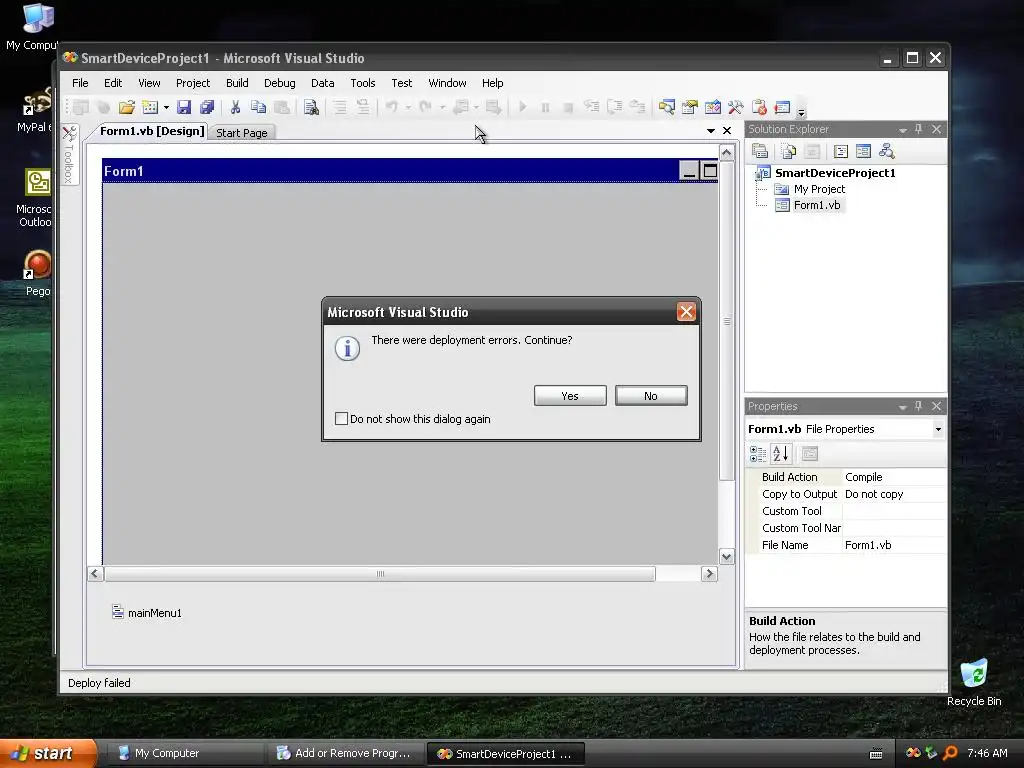Open Properties window position dropdown
Viewport: 1024px width, 768px height.
point(903,407)
